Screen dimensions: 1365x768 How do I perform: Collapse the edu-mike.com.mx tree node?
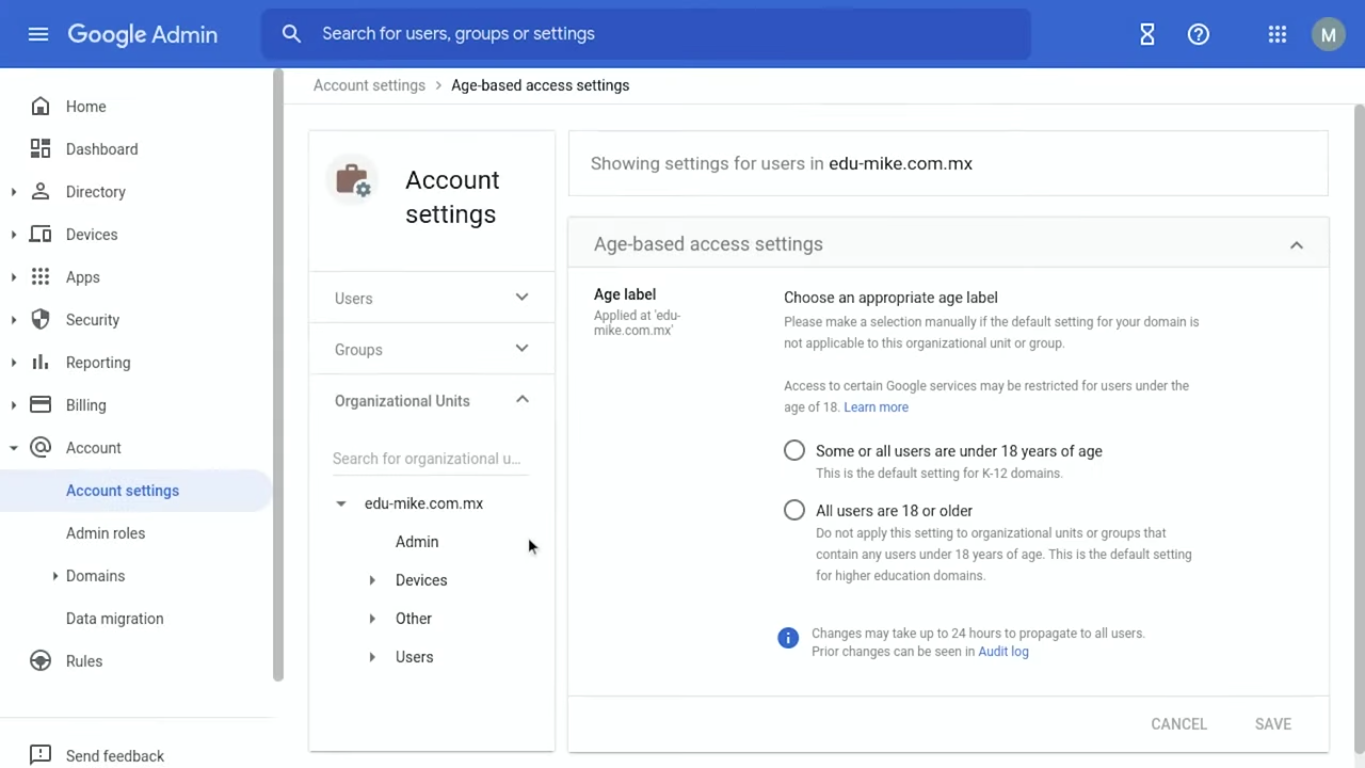tap(341, 504)
